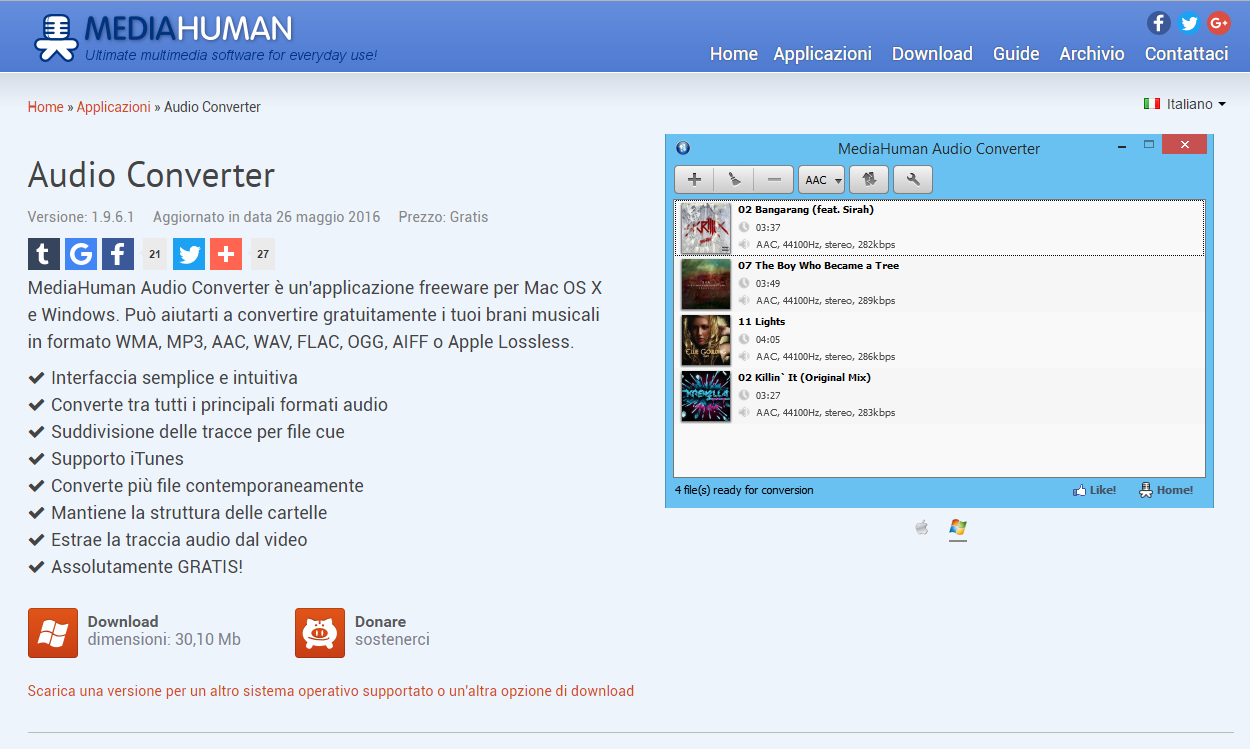Viewport: 1250px width, 749px height.
Task: Click the piggy bank Donare icon
Action: click(320, 633)
